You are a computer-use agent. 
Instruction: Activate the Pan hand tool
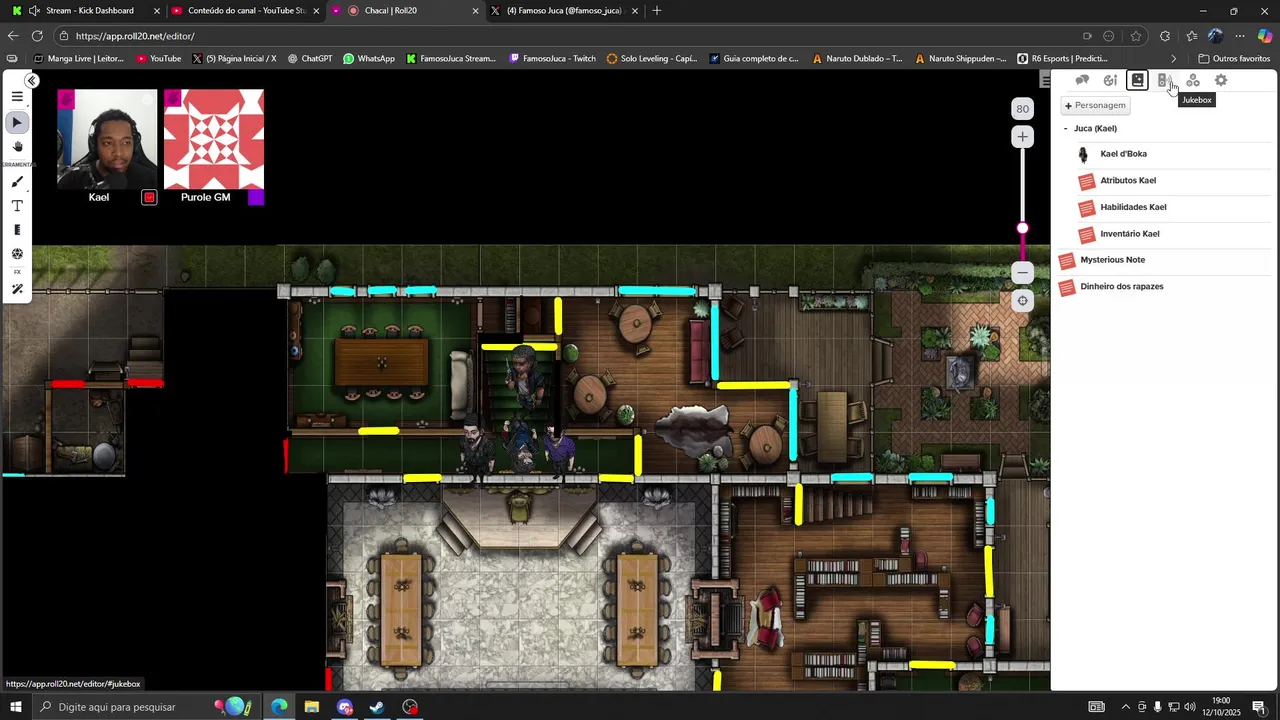tap(17, 147)
